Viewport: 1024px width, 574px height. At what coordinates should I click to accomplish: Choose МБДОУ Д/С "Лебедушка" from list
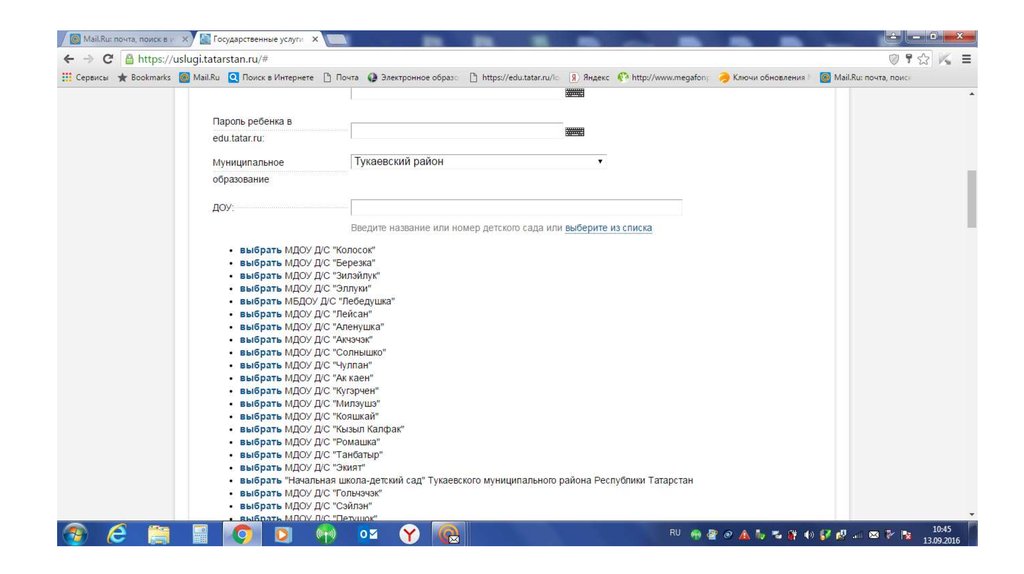tap(260, 301)
